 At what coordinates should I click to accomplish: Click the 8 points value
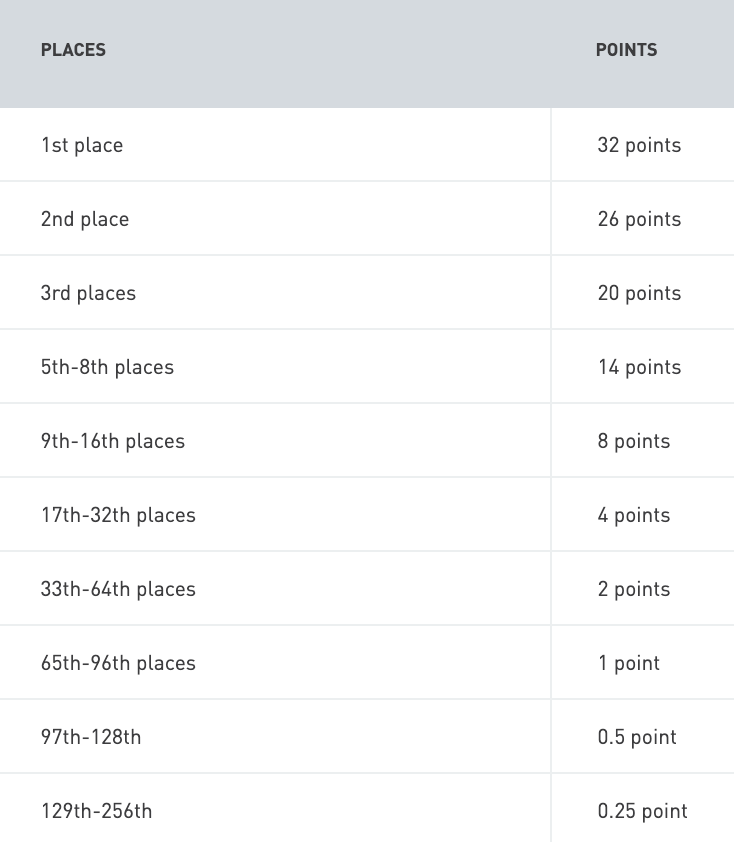634,441
